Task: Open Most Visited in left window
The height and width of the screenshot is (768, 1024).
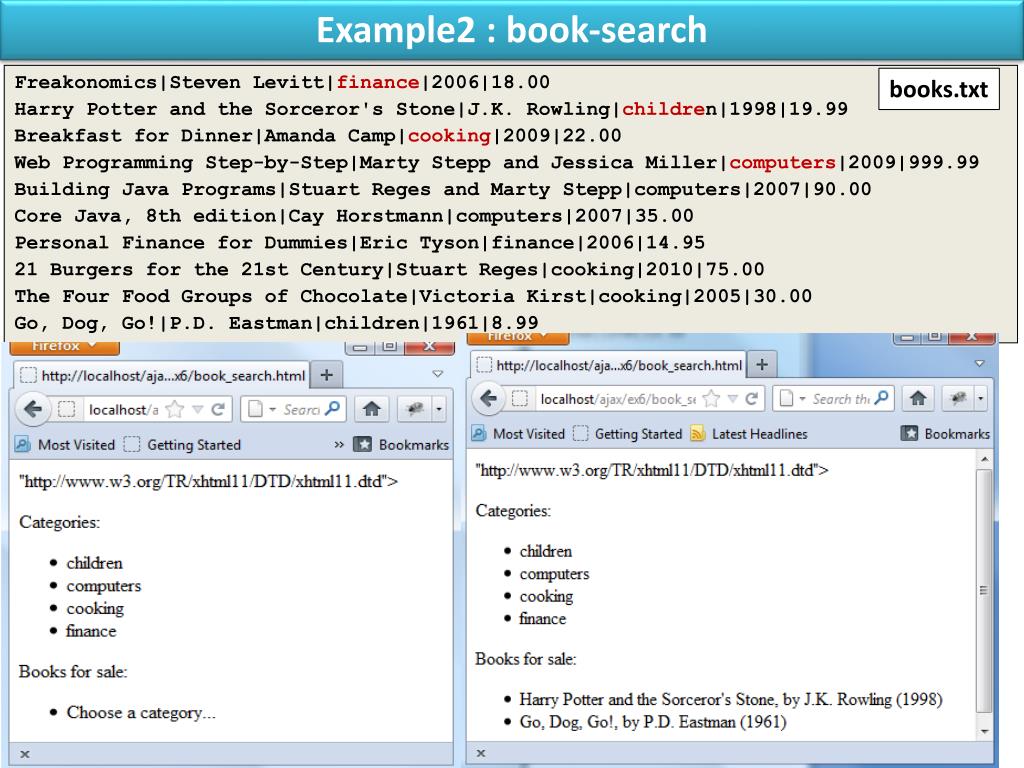Action: pos(65,445)
